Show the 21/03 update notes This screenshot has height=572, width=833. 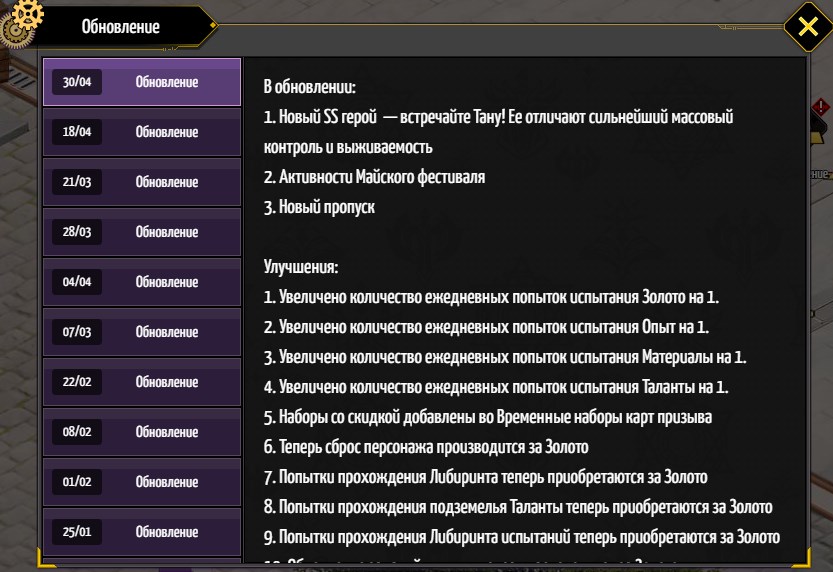pyautogui.click(x=141, y=182)
